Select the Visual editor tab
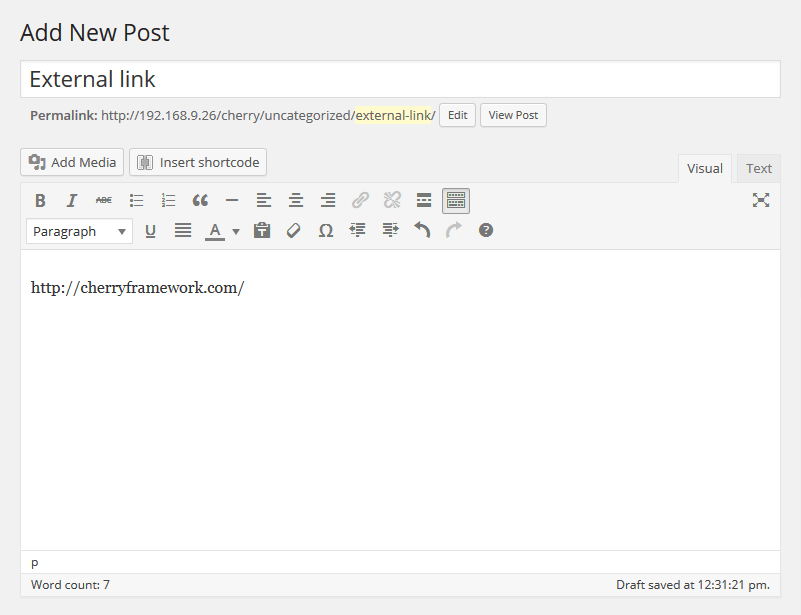The height and width of the screenshot is (615, 801). point(704,168)
